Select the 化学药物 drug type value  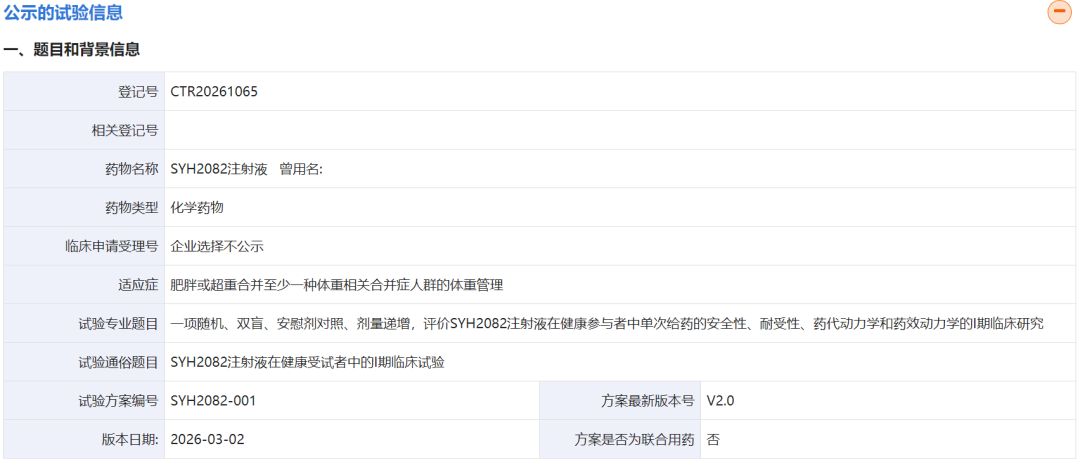[x=197, y=207]
